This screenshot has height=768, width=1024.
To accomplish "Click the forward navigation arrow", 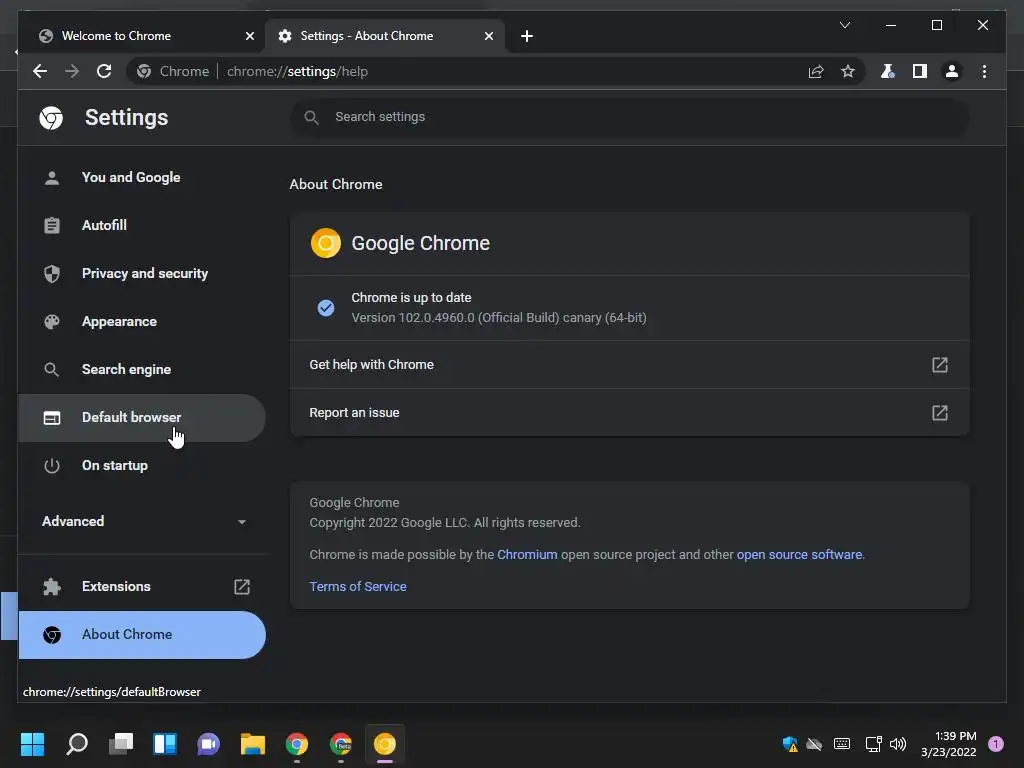I will (x=72, y=71).
